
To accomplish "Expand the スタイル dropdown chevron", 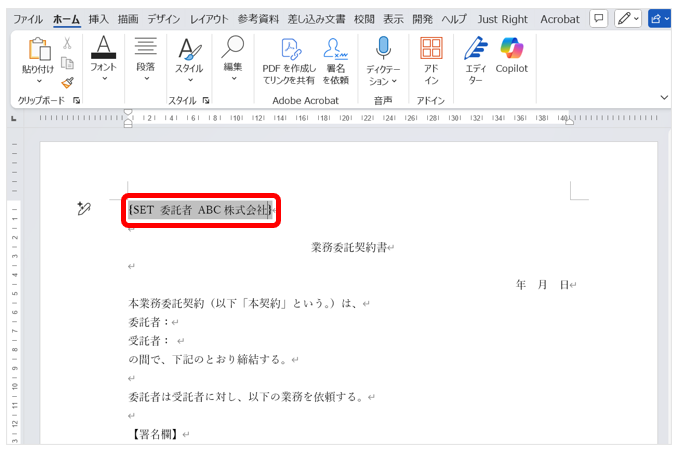I will point(190,80).
